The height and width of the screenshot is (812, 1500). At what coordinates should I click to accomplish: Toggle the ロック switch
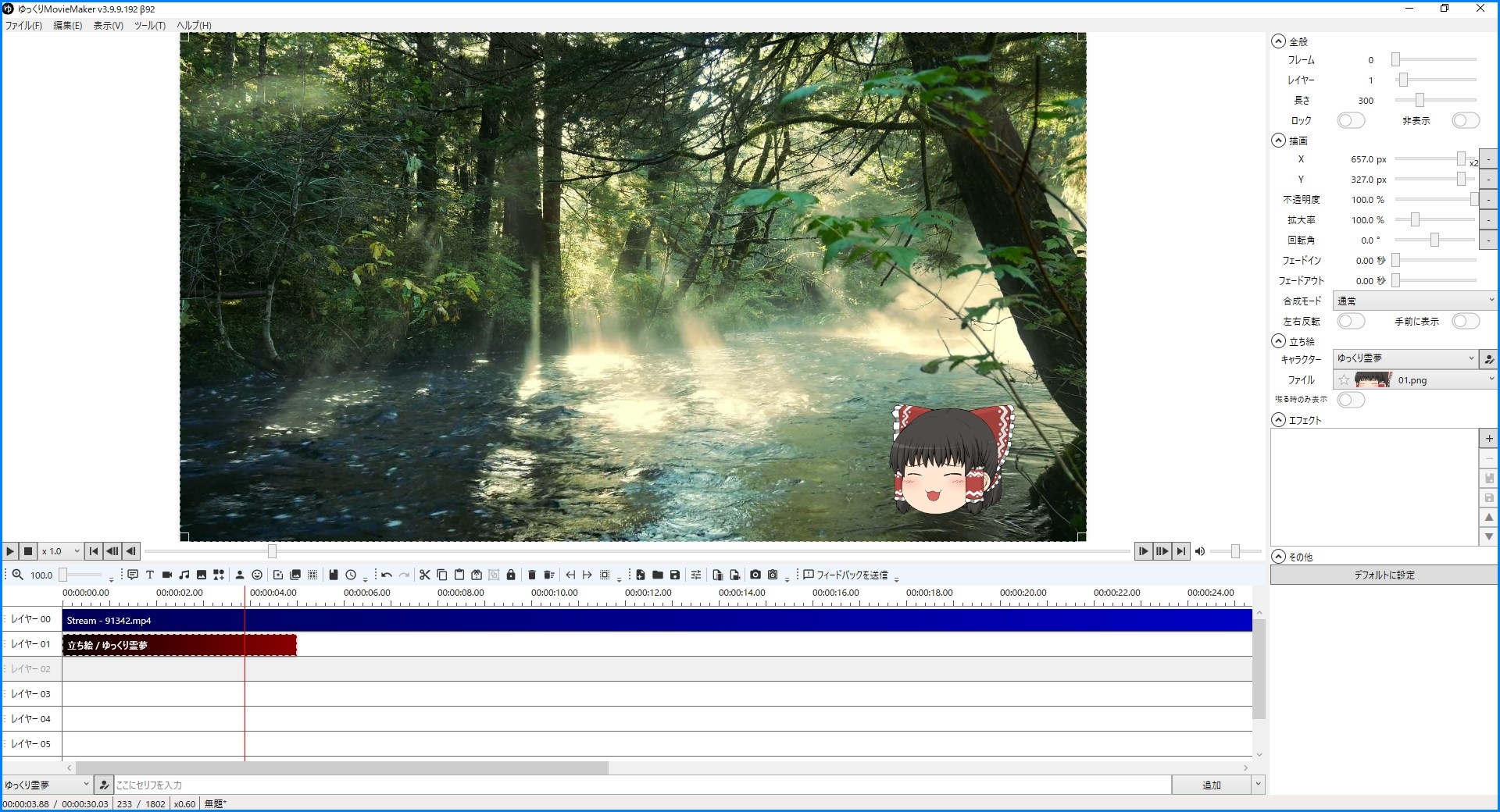(x=1351, y=120)
